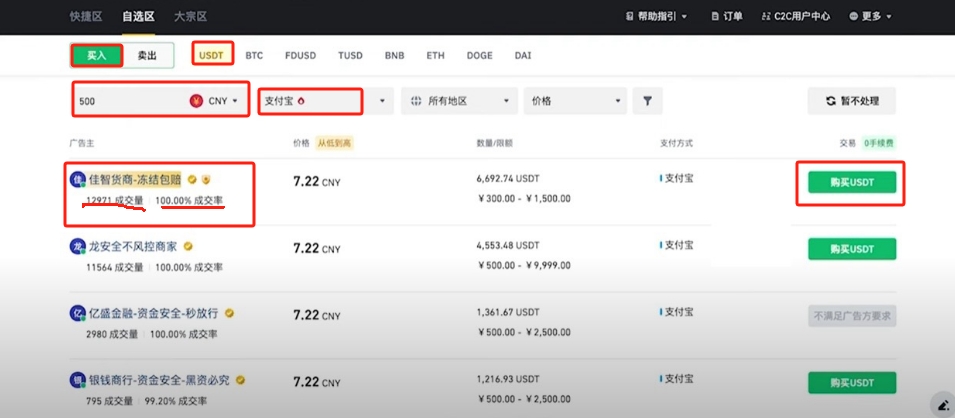Switch to 买入 buy mode
This screenshot has height=418, width=955.
(97, 55)
